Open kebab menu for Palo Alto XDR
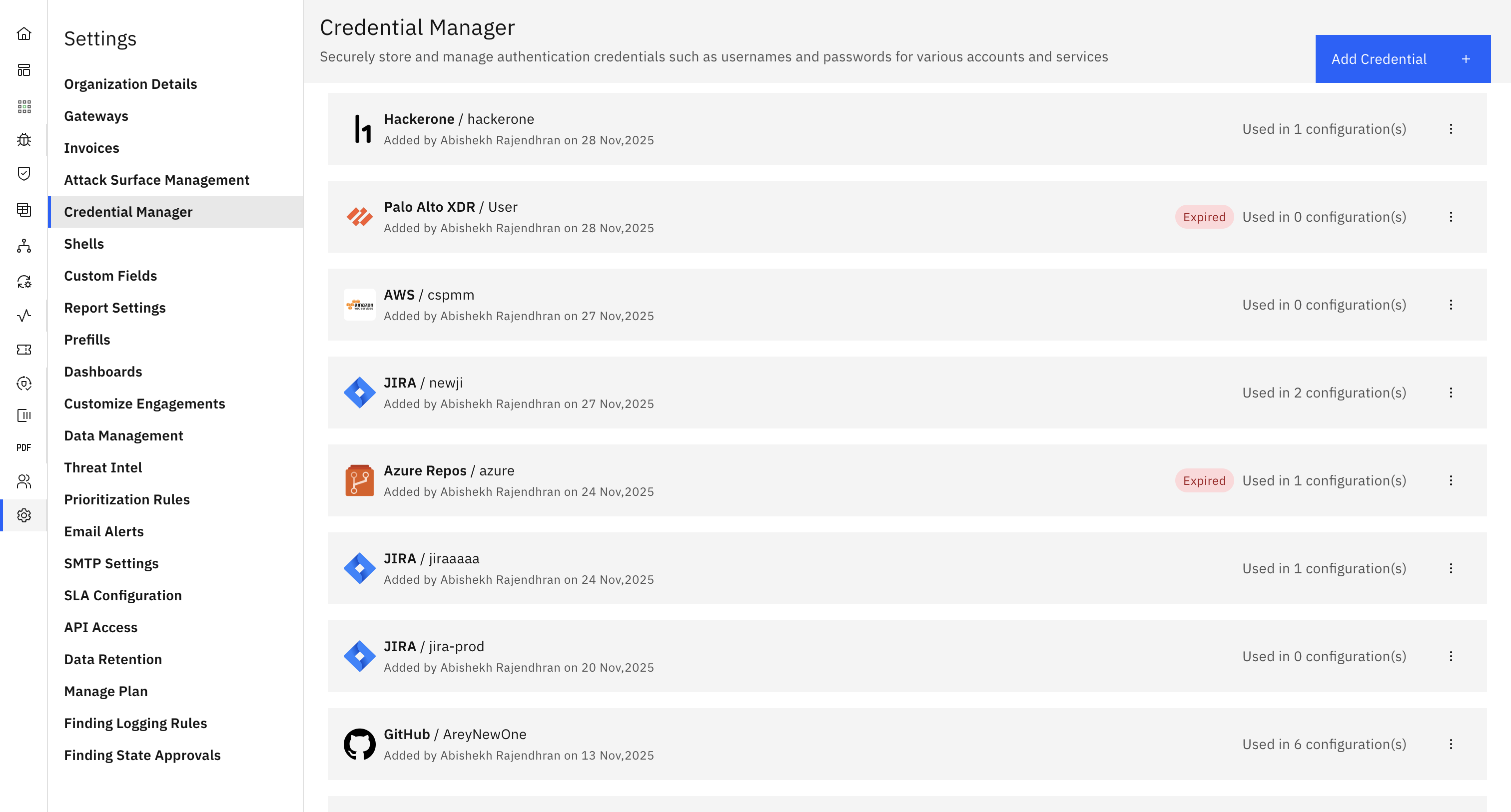The width and height of the screenshot is (1511, 812). (1451, 217)
